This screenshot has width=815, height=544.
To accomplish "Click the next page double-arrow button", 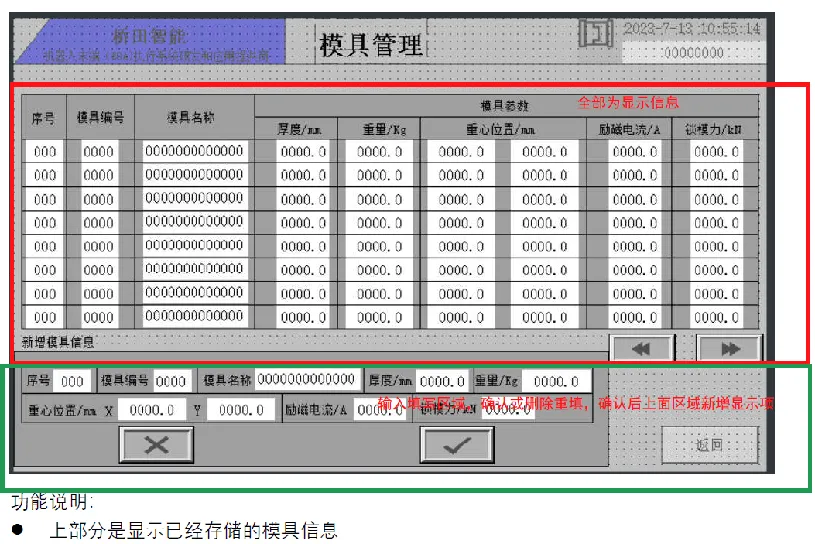I will 729,347.
